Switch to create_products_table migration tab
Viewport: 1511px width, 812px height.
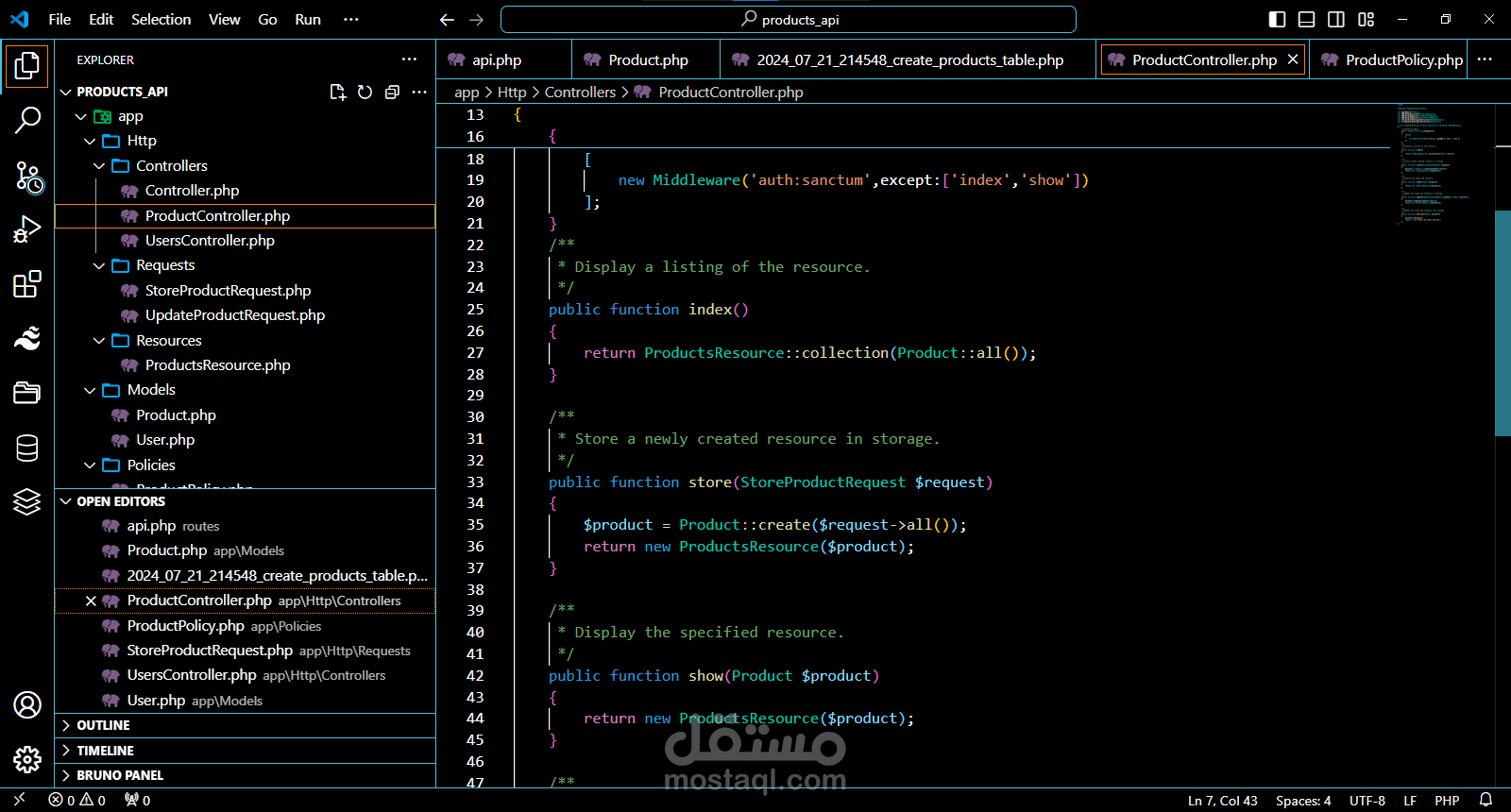[x=908, y=59]
